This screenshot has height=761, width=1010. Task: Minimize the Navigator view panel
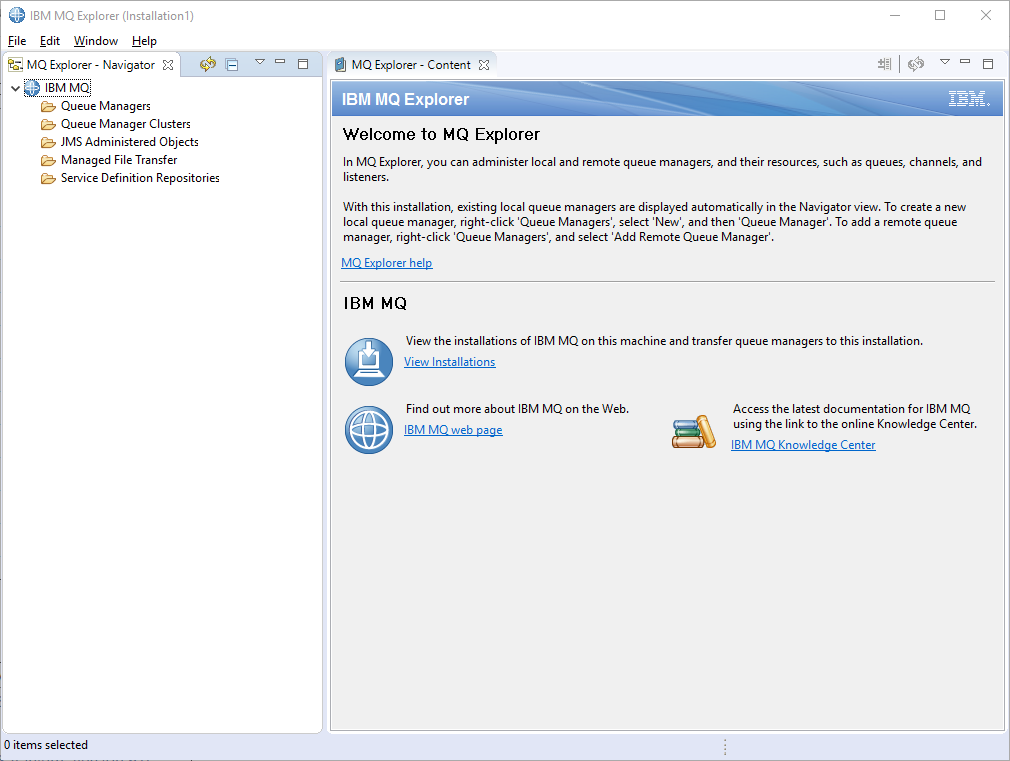[x=280, y=62]
